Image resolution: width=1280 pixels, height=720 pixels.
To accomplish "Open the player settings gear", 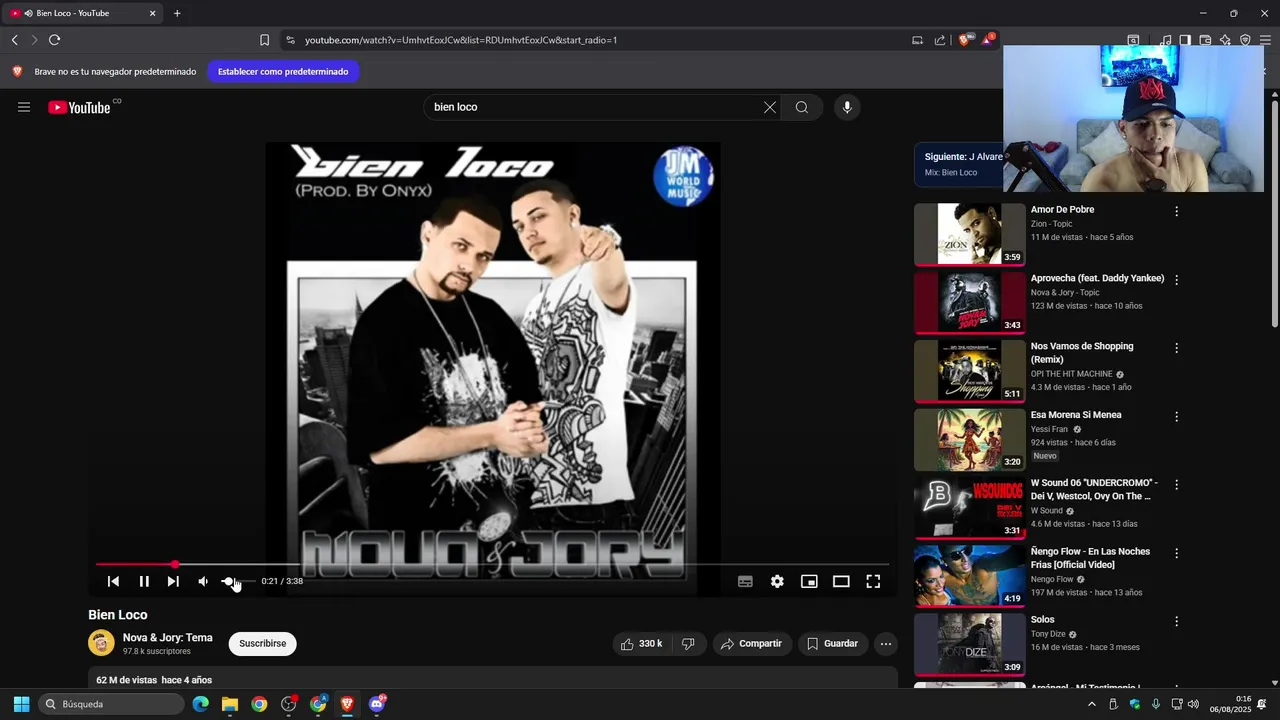I will [777, 581].
